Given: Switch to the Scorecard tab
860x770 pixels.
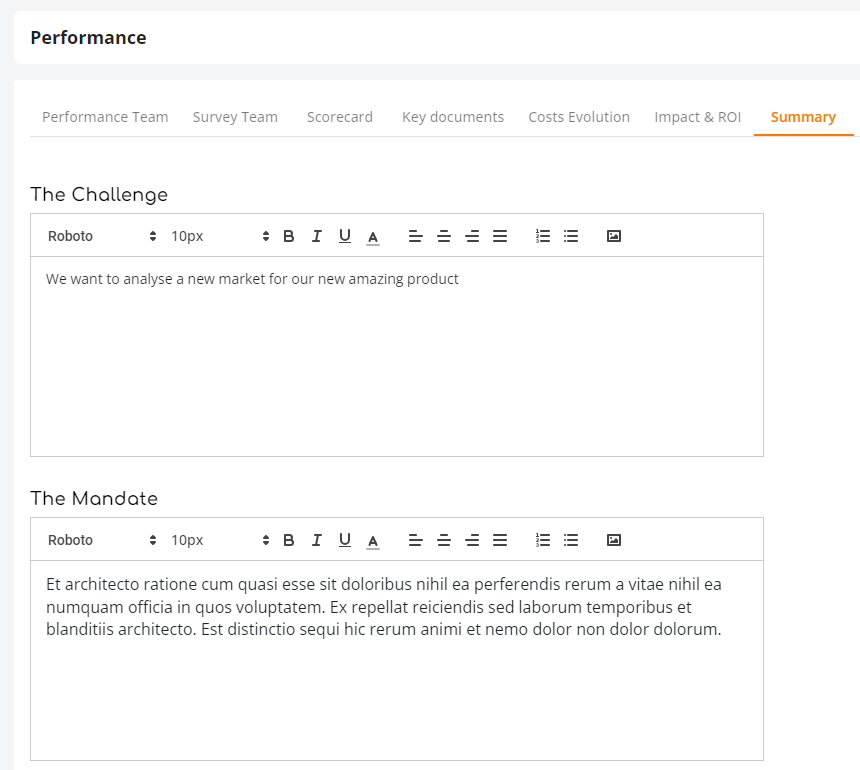Looking at the screenshot, I should 340,117.
